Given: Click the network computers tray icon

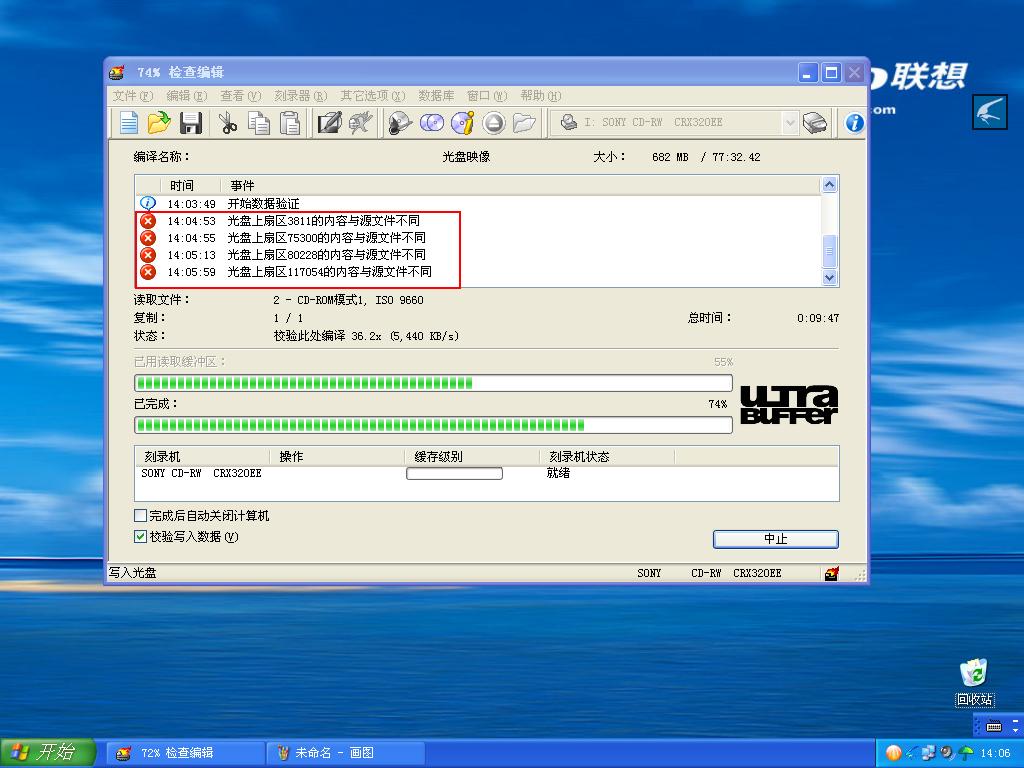Looking at the screenshot, I should click(929, 753).
